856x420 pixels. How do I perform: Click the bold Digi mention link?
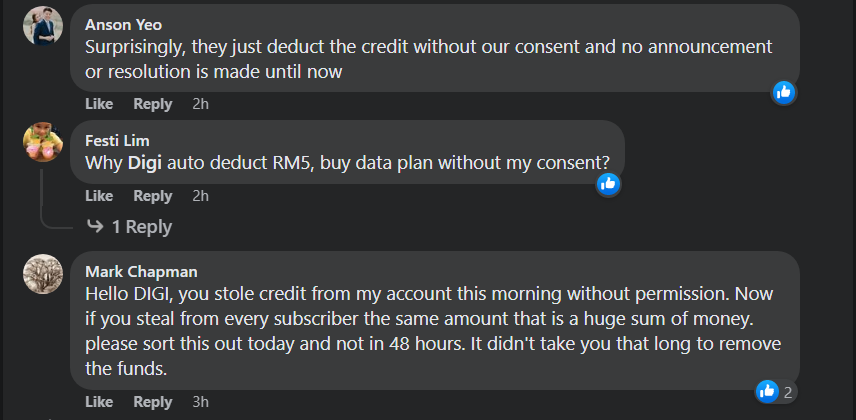click(144, 162)
